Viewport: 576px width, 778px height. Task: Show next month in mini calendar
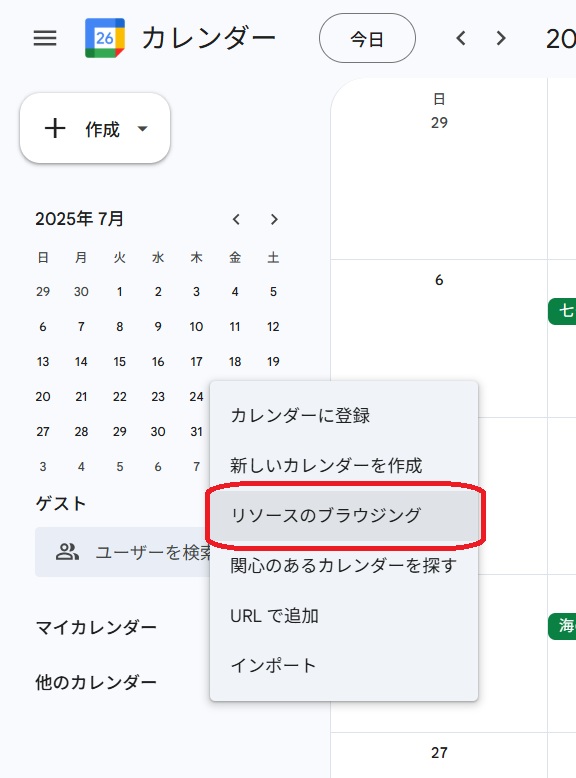pyautogui.click(x=274, y=219)
